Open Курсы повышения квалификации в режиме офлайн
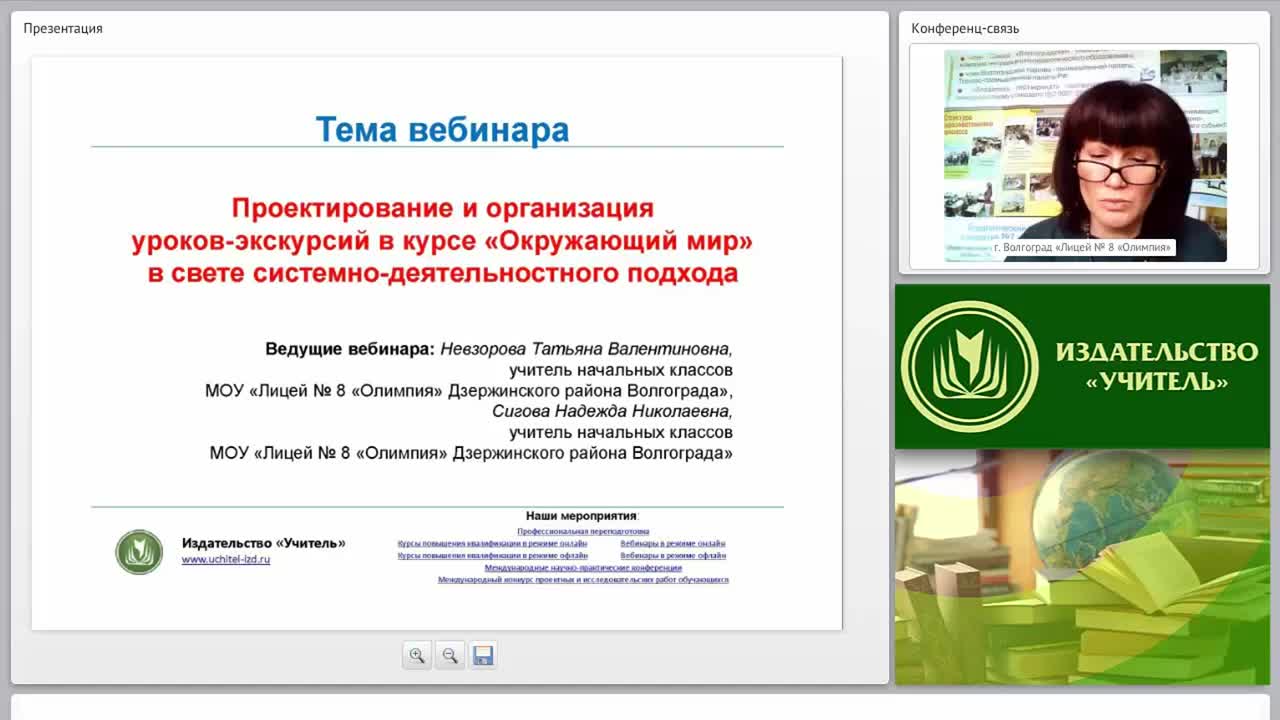Image resolution: width=1280 pixels, height=720 pixels. [492, 556]
